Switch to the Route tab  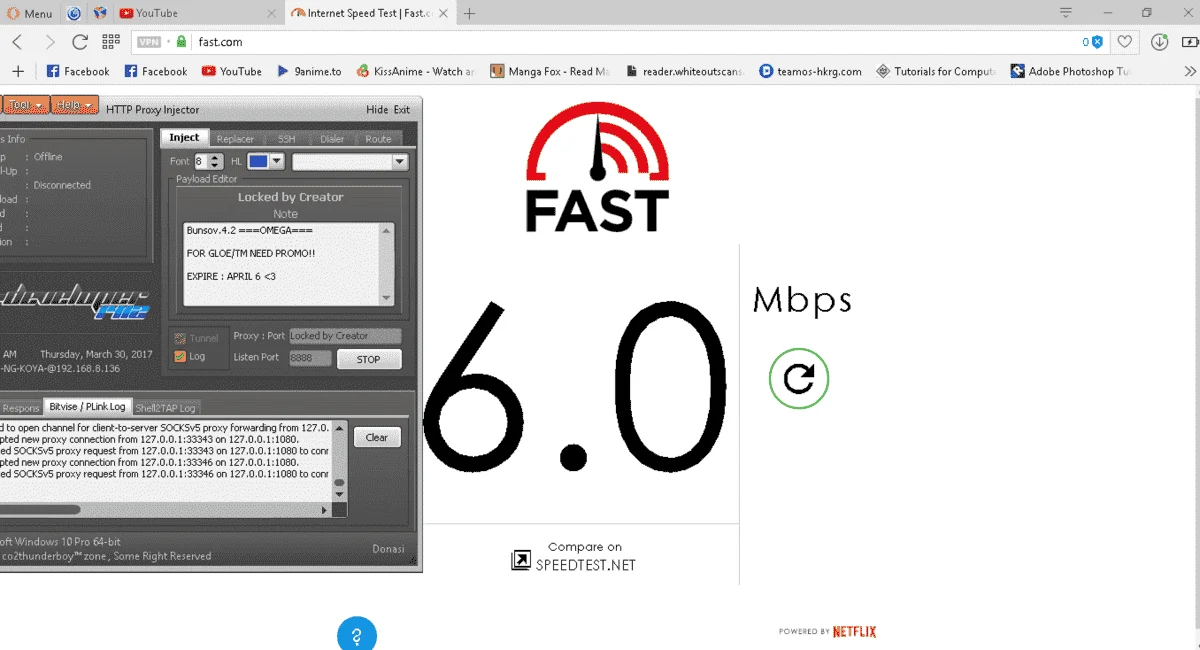coord(378,139)
